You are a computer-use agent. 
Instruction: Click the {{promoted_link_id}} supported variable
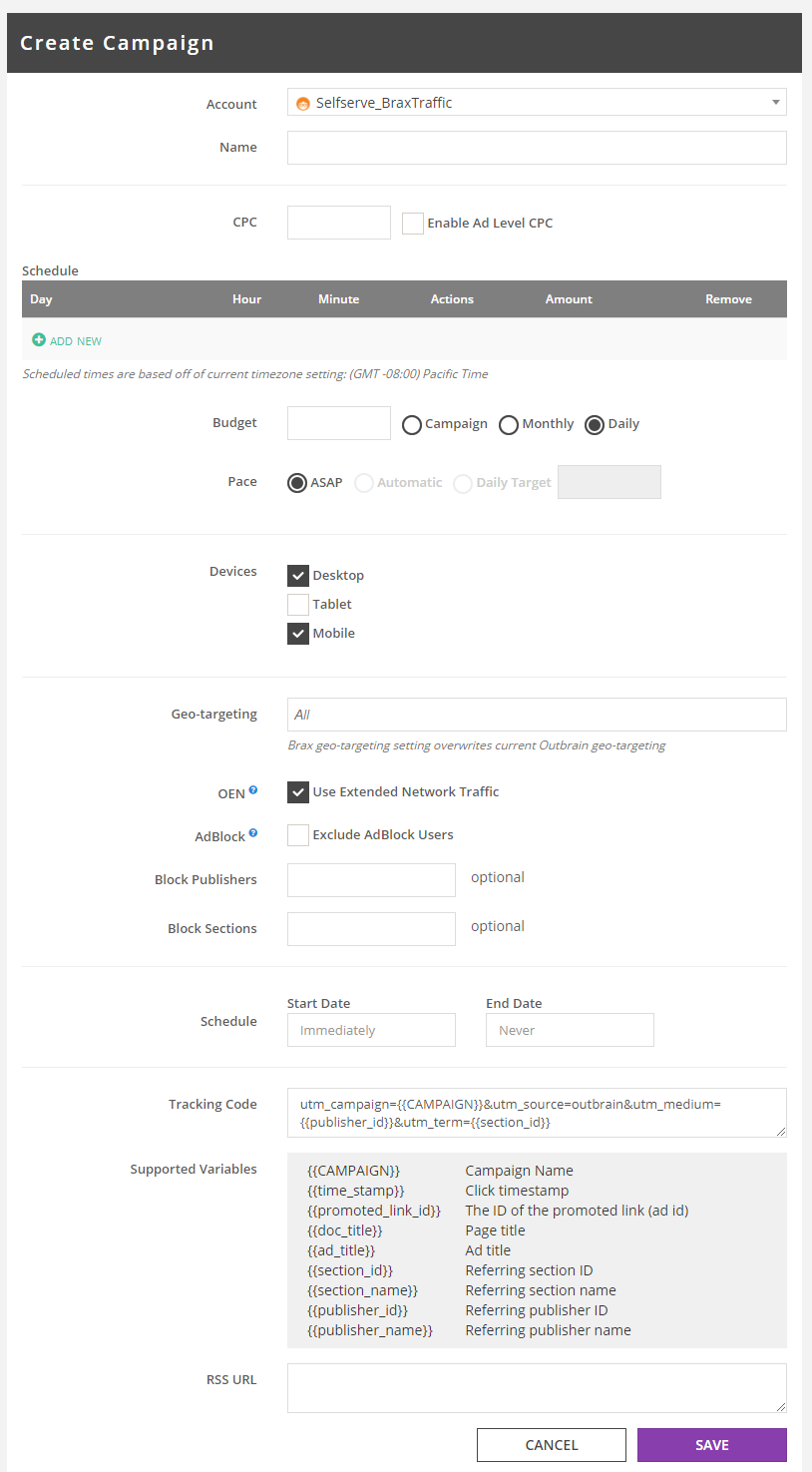[x=374, y=1211]
